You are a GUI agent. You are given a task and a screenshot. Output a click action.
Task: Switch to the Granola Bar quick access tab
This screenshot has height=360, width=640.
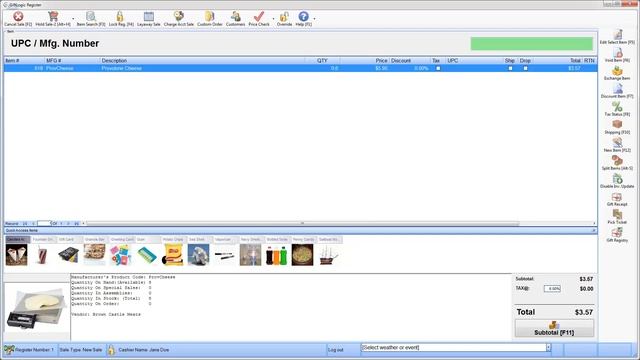[95, 239]
